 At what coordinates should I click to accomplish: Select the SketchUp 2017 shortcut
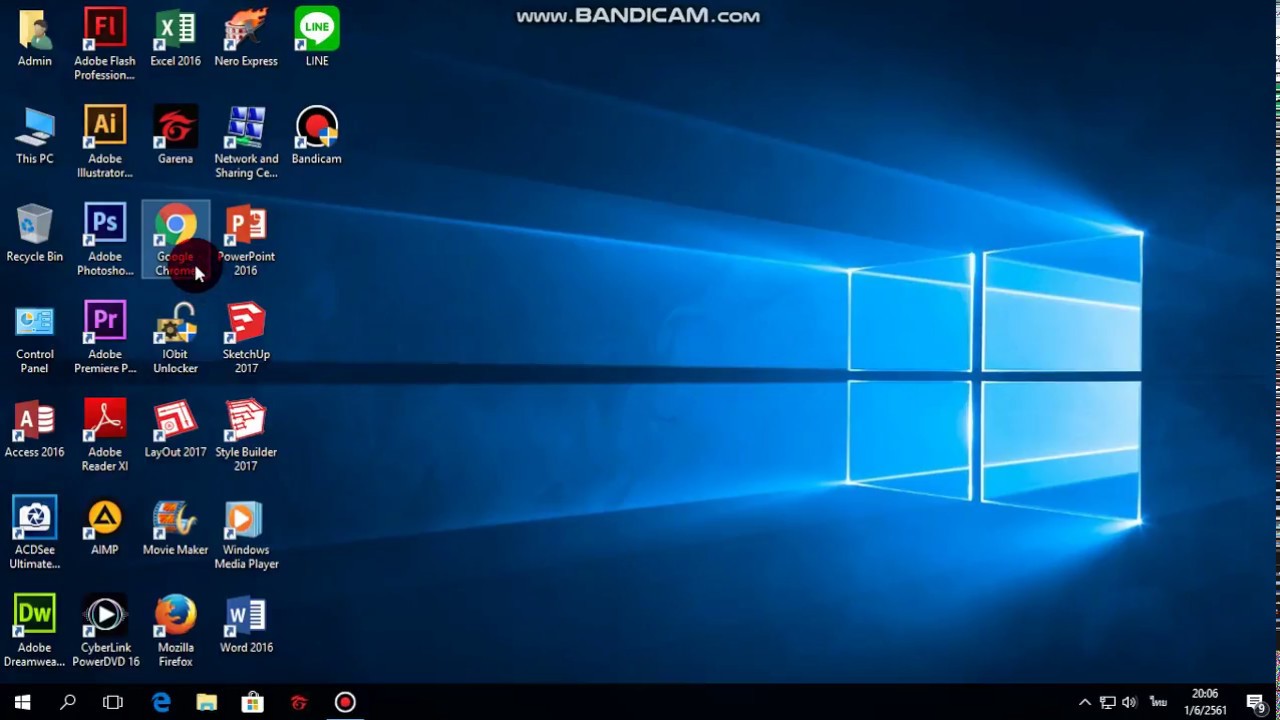click(246, 338)
